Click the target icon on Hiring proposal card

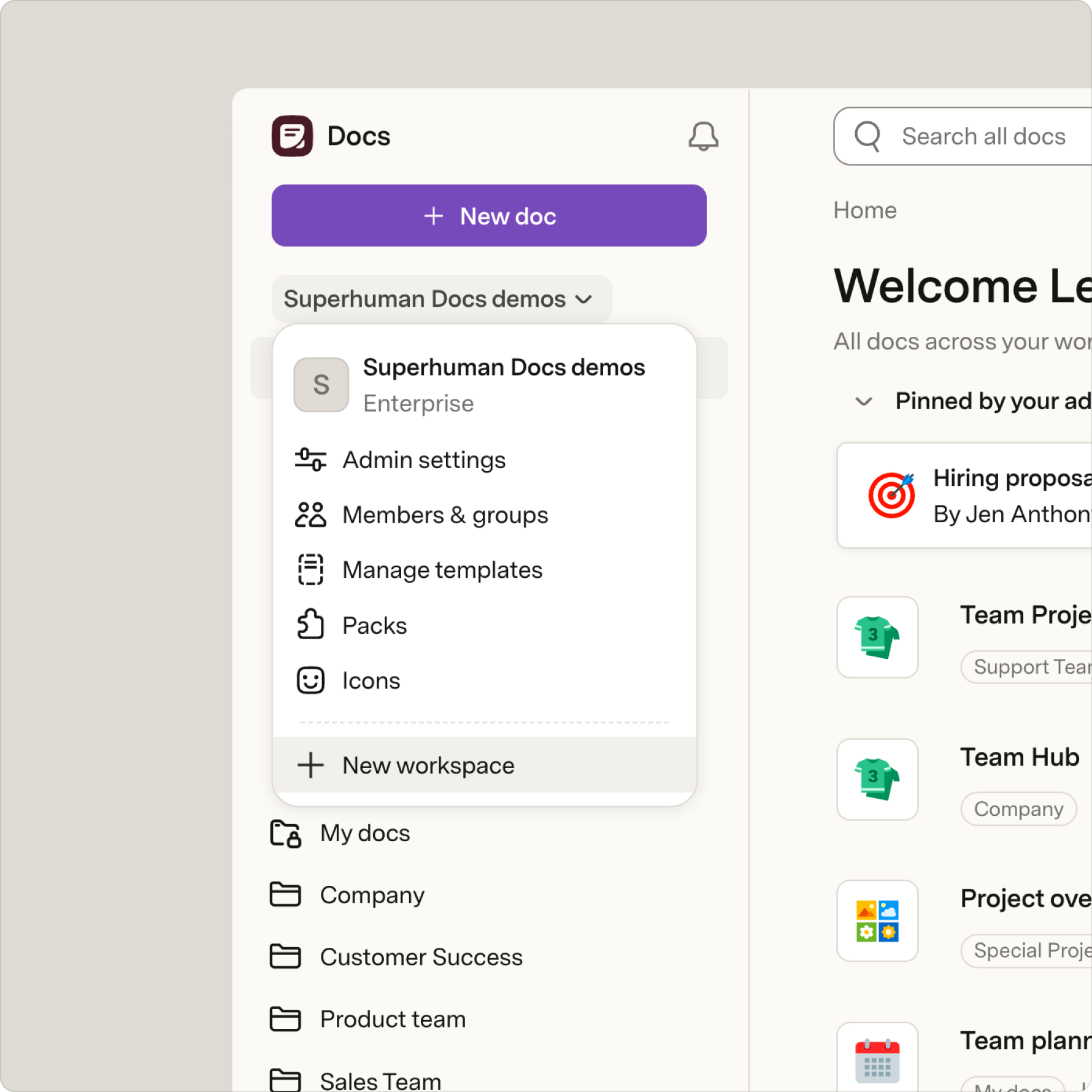tap(891, 495)
